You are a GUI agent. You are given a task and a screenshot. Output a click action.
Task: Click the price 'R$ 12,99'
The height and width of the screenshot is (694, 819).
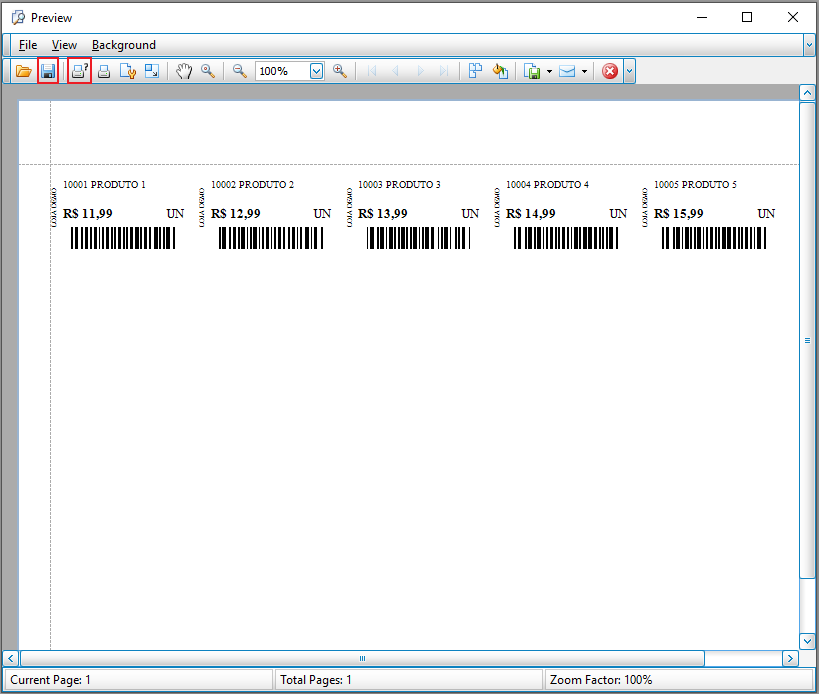click(235, 214)
